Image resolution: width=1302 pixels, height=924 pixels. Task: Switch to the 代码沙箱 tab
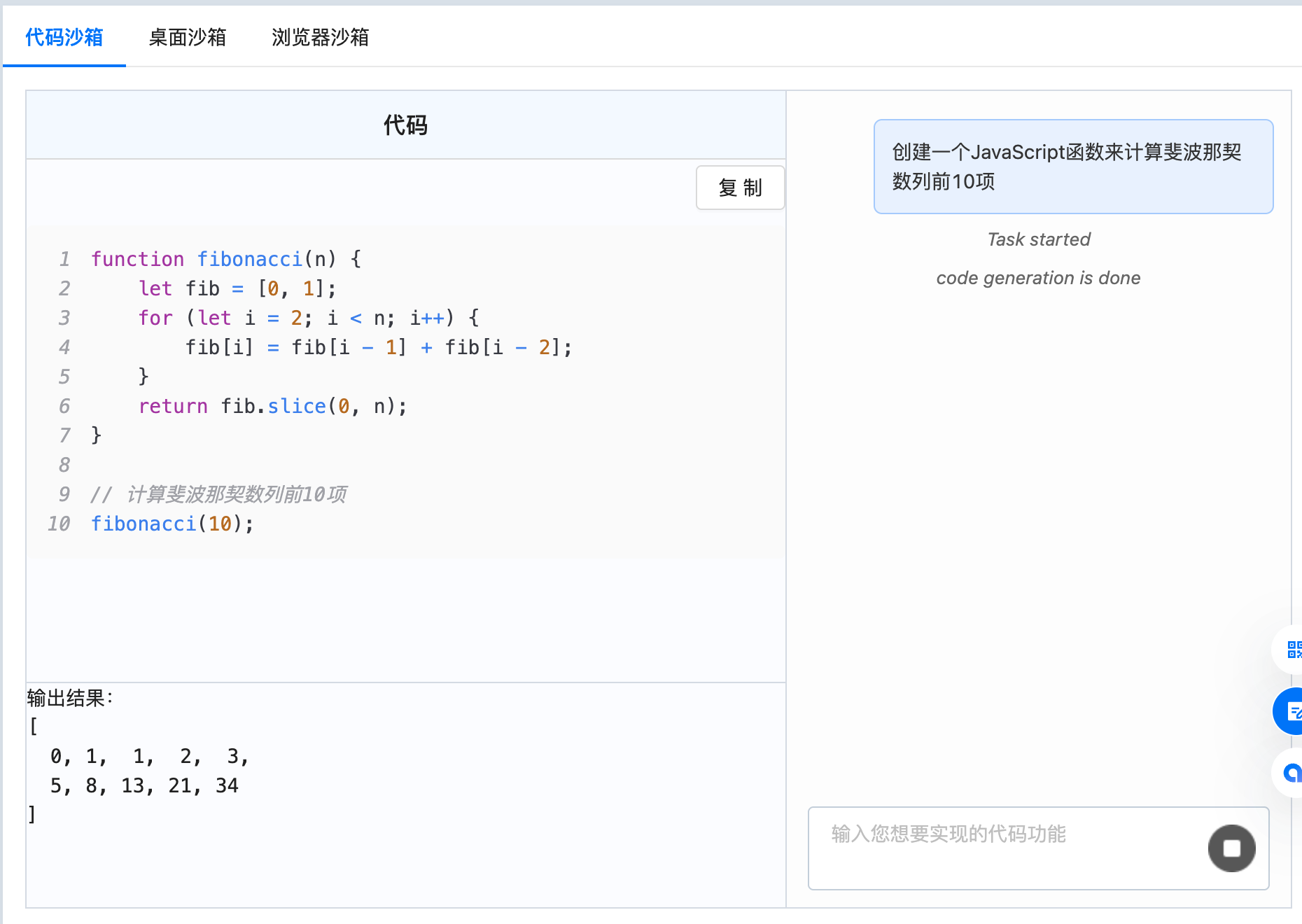[x=64, y=37]
